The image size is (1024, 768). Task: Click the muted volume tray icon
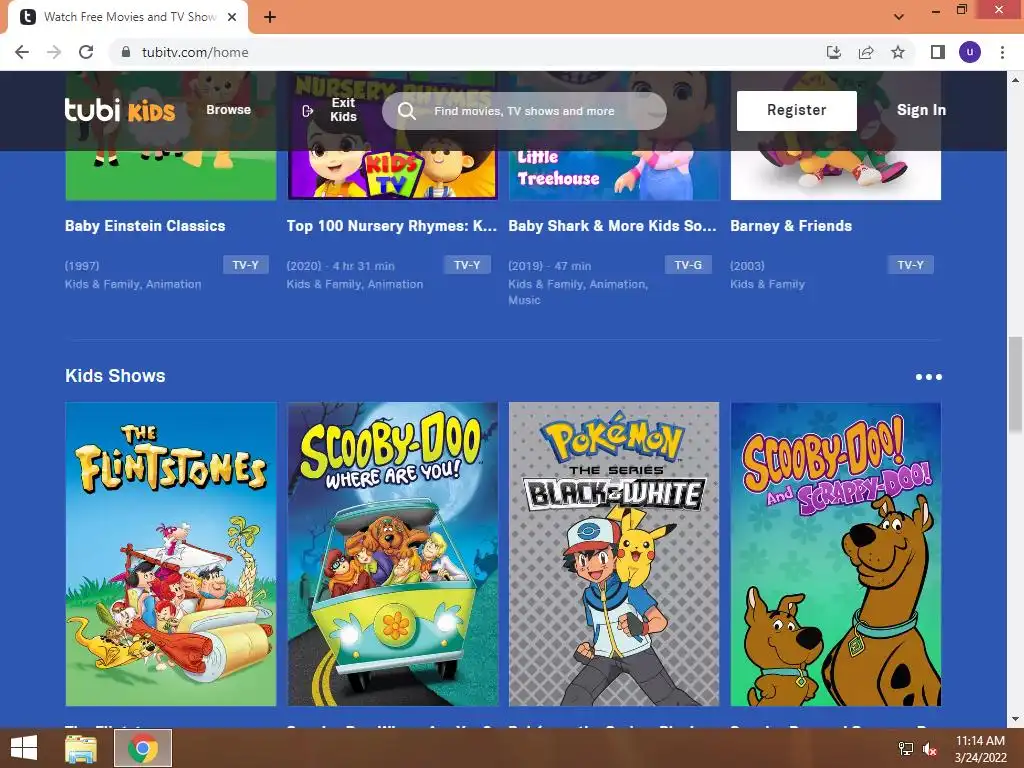coord(929,749)
